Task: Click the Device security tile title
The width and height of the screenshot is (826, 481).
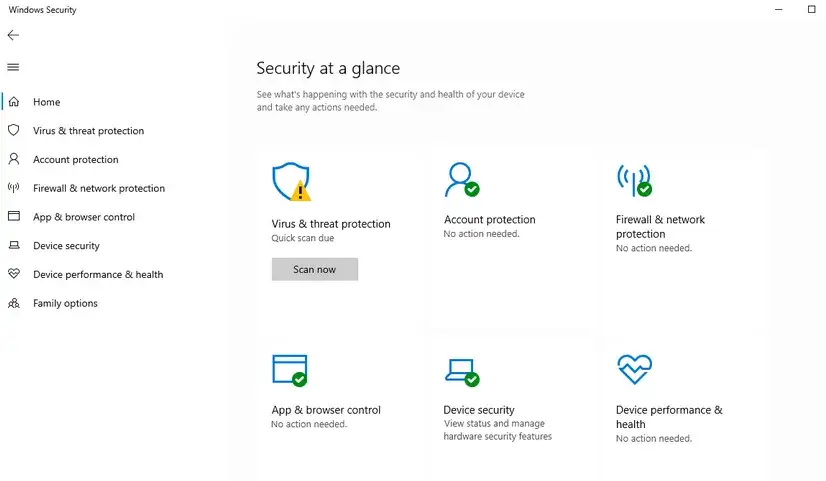Action: (x=479, y=410)
